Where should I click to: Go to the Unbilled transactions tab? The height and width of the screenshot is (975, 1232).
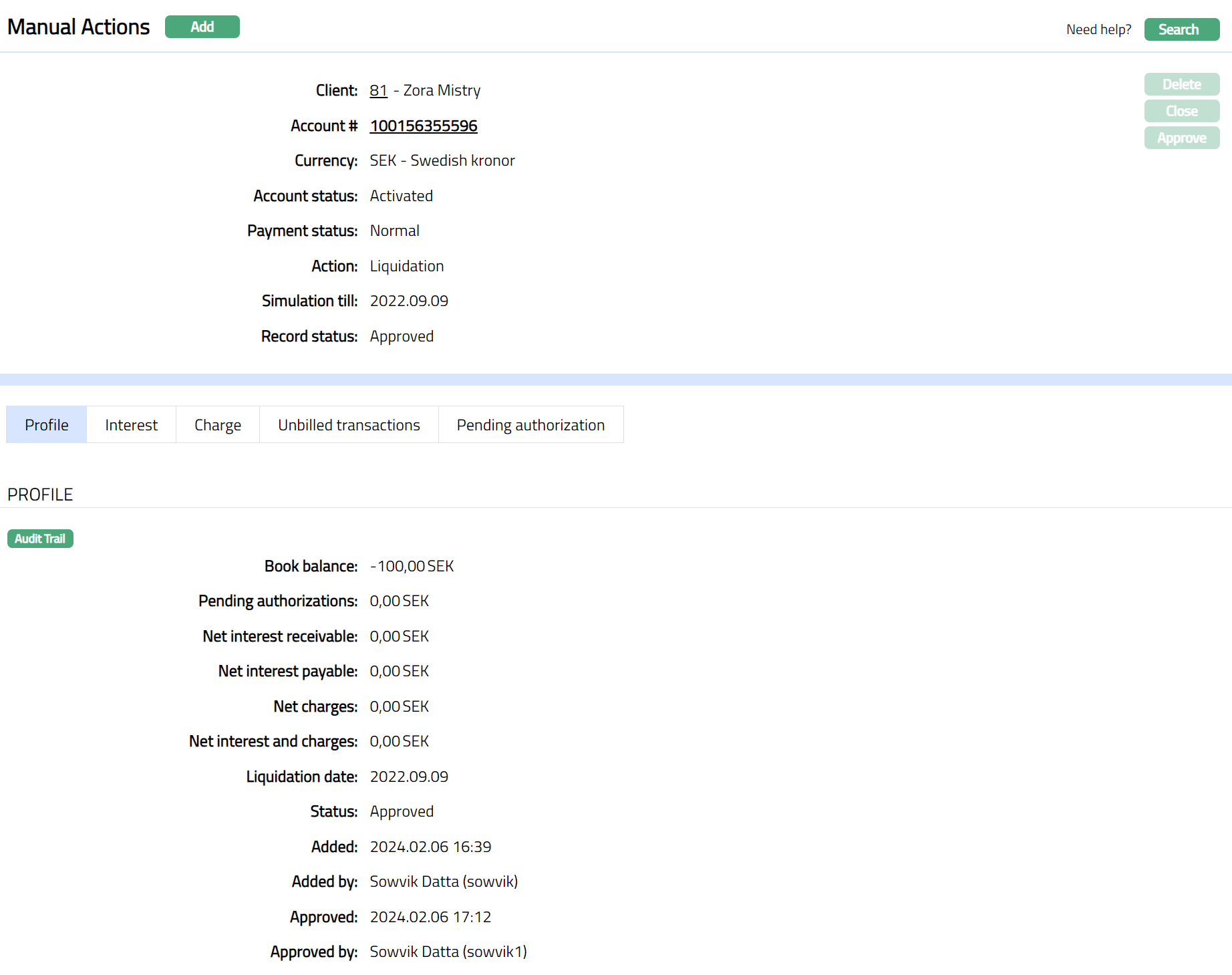pos(349,425)
